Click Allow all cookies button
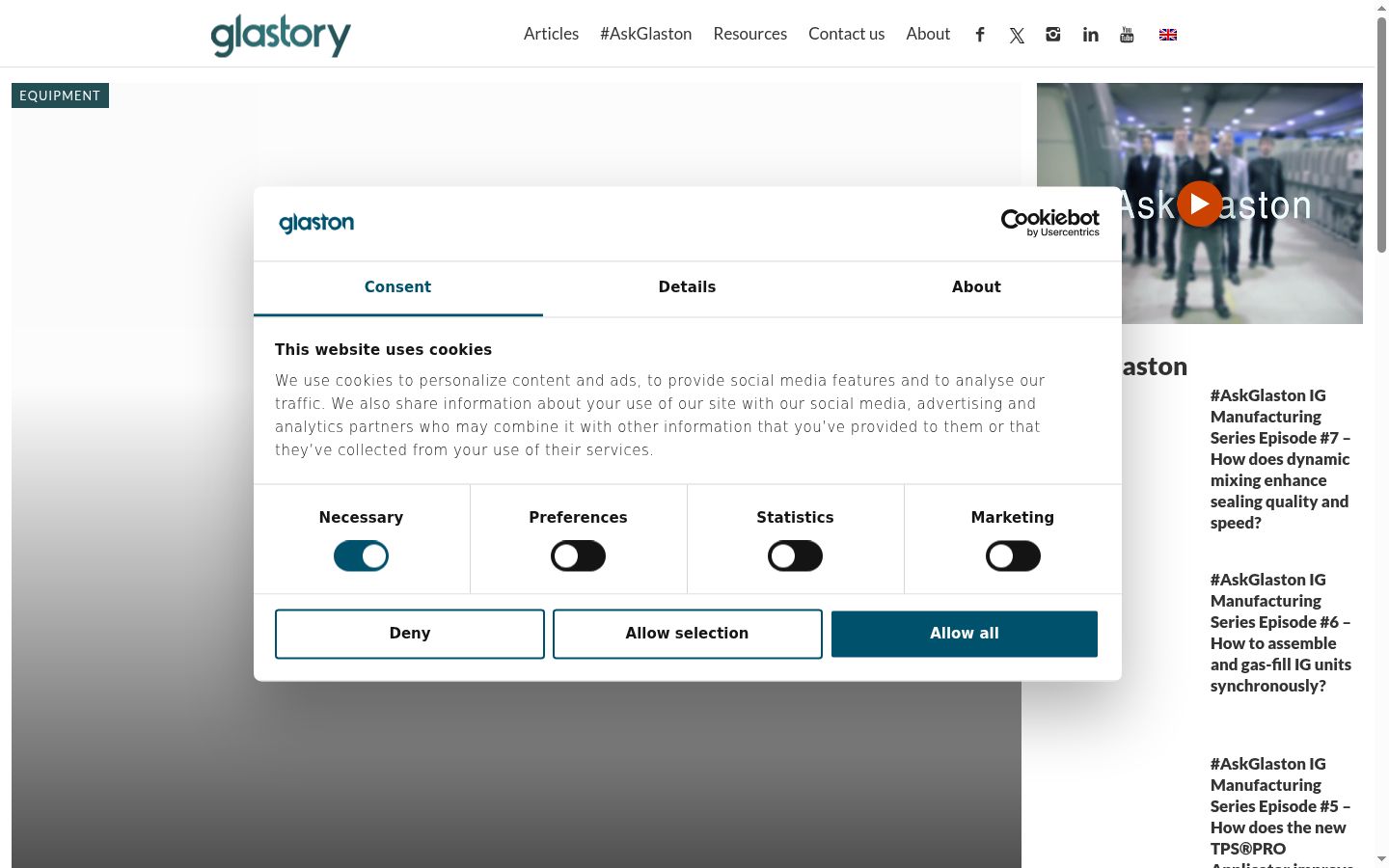This screenshot has height=868, width=1389. [965, 634]
